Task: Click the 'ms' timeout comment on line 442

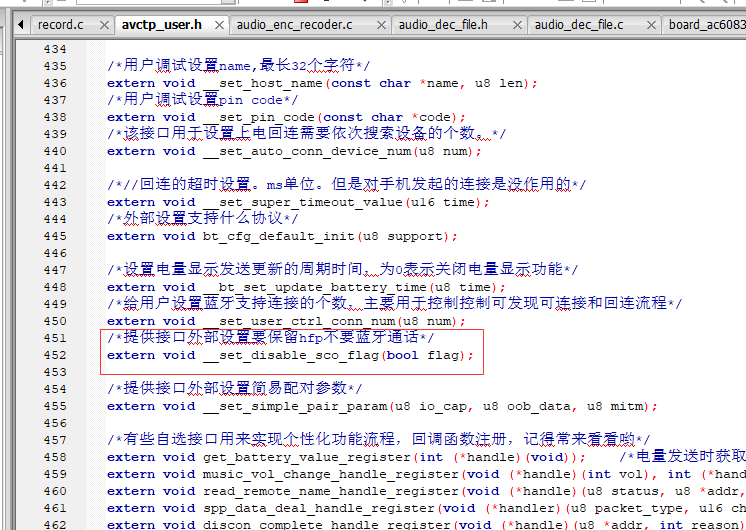Action: 346,184
